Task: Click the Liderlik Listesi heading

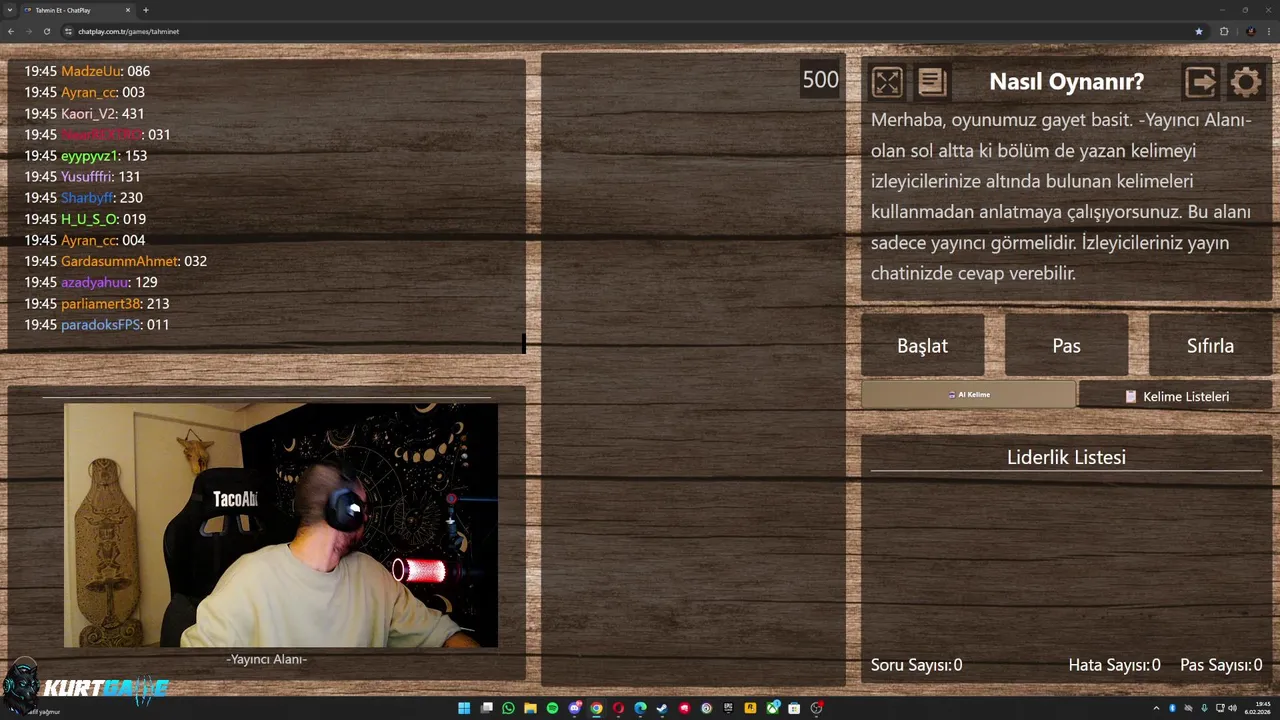Action: [1066, 457]
